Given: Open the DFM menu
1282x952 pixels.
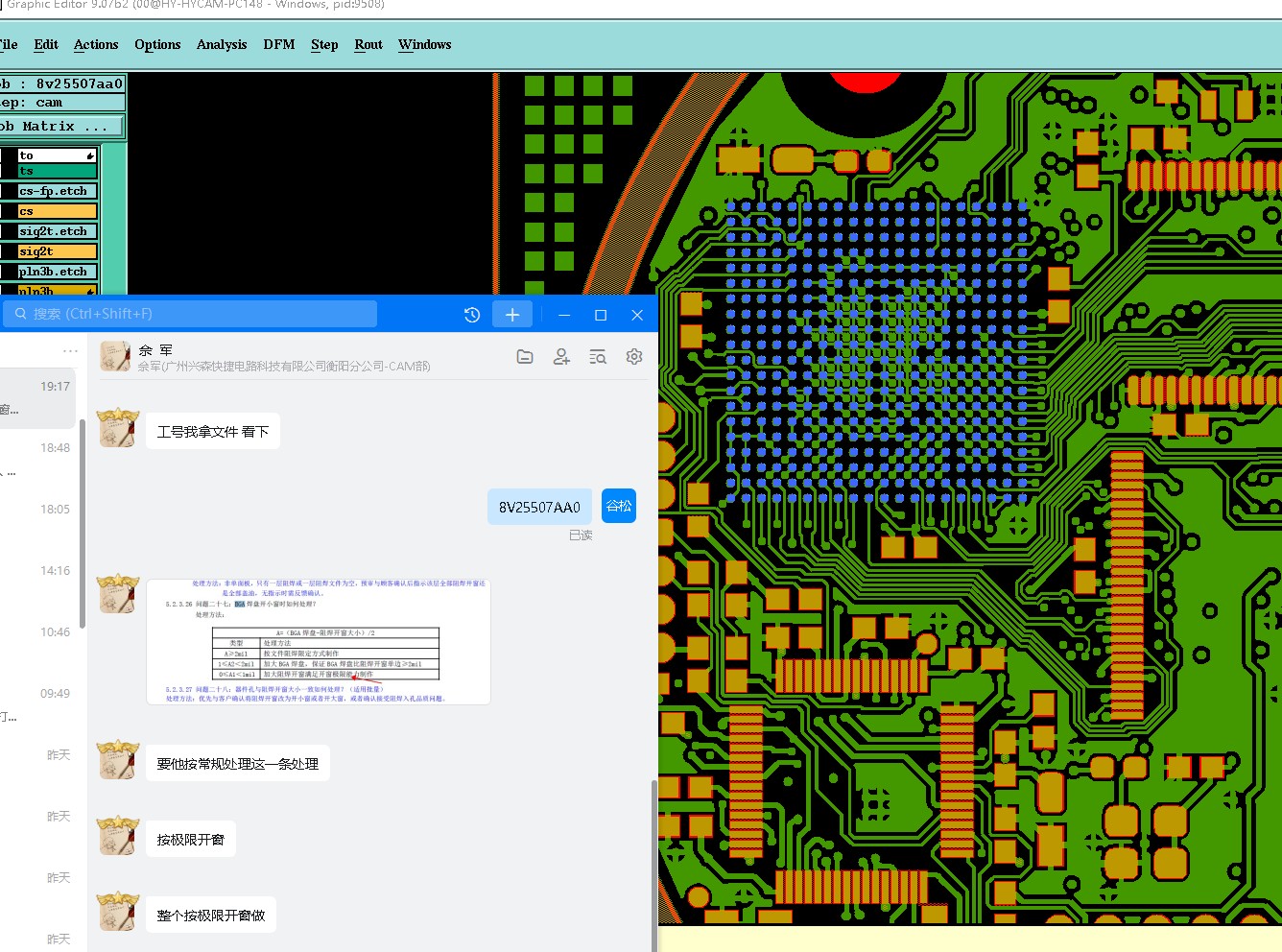Looking at the screenshot, I should 279,44.
